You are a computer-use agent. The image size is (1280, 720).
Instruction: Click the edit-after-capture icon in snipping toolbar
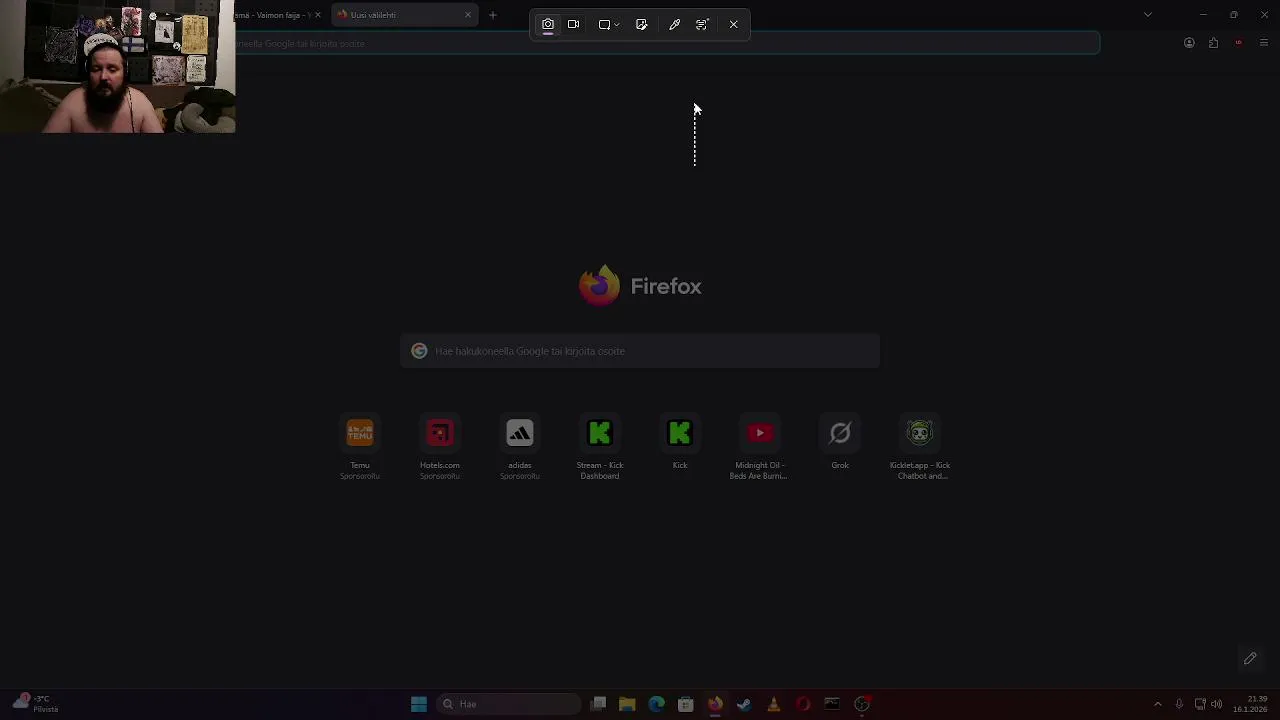tap(642, 24)
